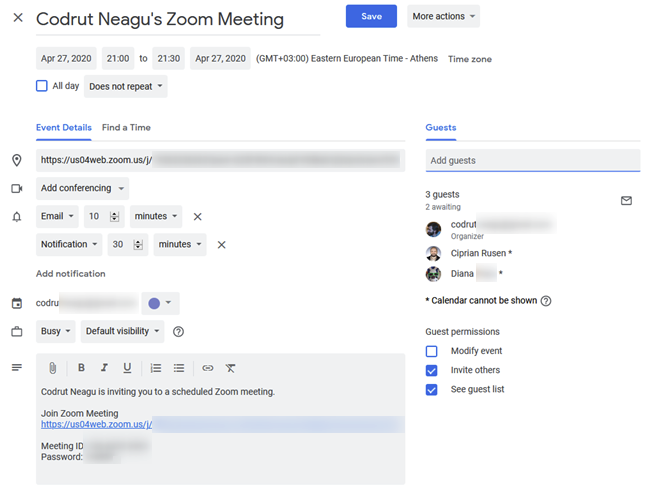Click Ciprian Rusen's avatar
This screenshot has width=648, height=493.
pyautogui.click(x=433, y=253)
